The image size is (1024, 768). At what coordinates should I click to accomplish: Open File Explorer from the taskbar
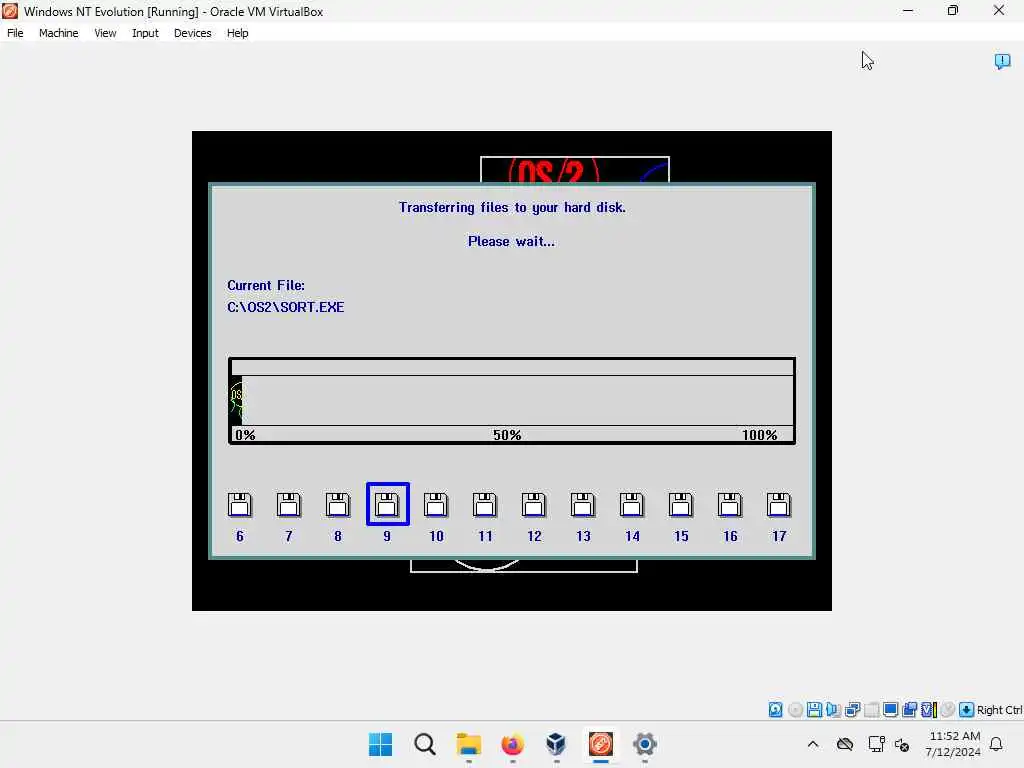(468, 744)
